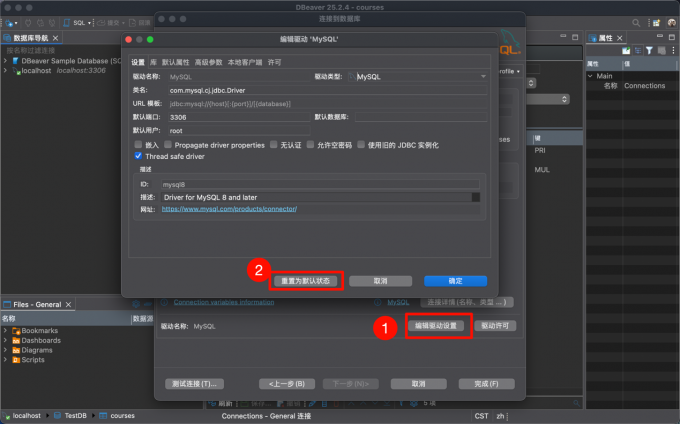The height and width of the screenshot is (424, 680).
Task: Click the Scripts folder icon
Action: tap(16, 360)
